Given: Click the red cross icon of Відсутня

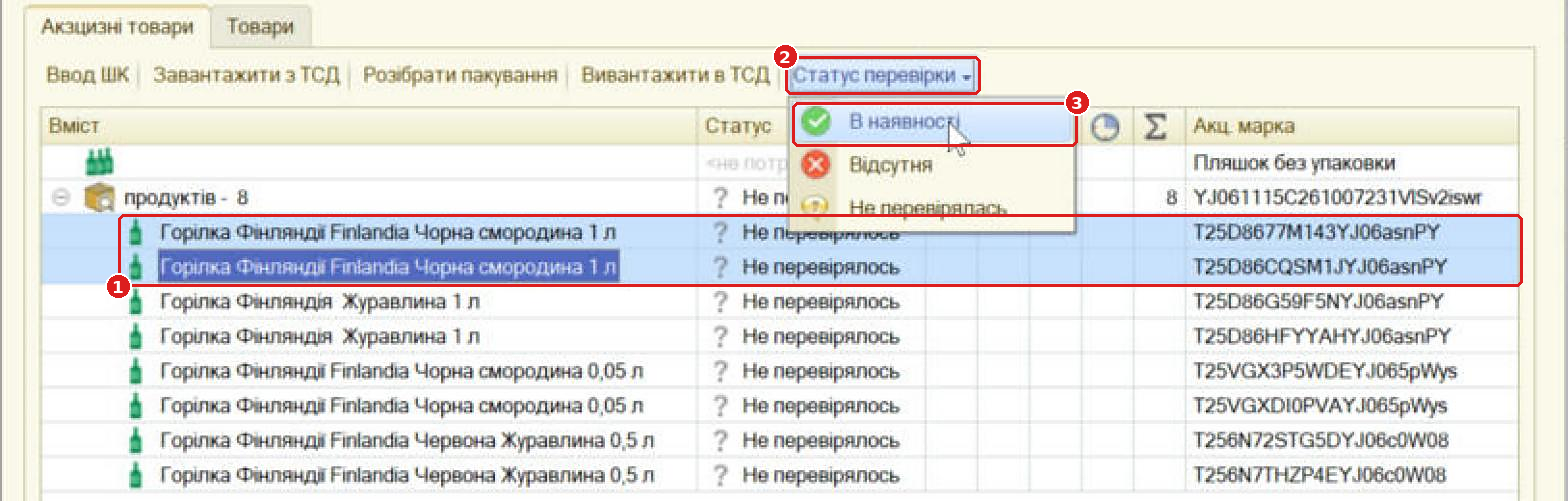Looking at the screenshot, I should tap(817, 165).
